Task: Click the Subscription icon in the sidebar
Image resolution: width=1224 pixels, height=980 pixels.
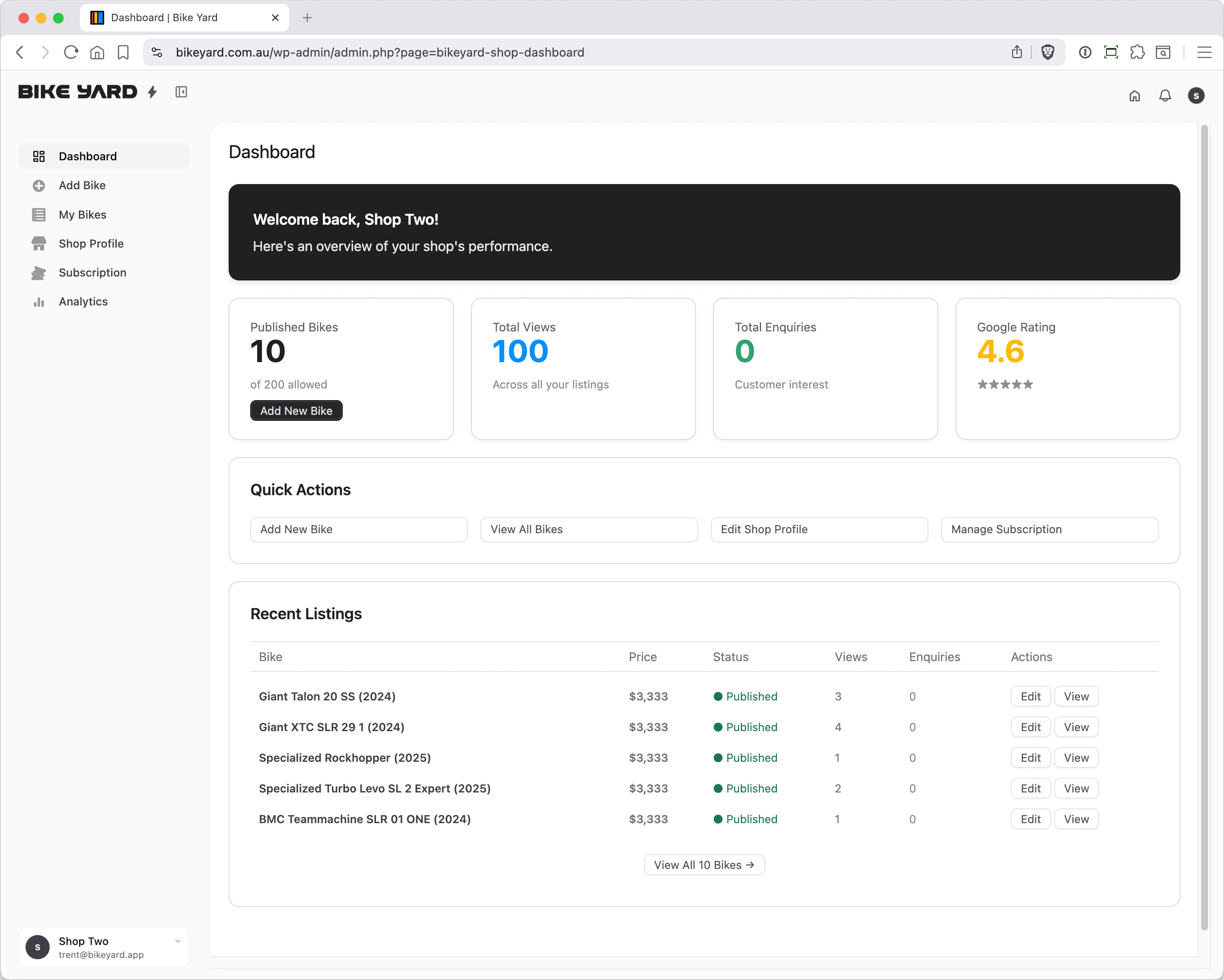Action: click(x=38, y=272)
